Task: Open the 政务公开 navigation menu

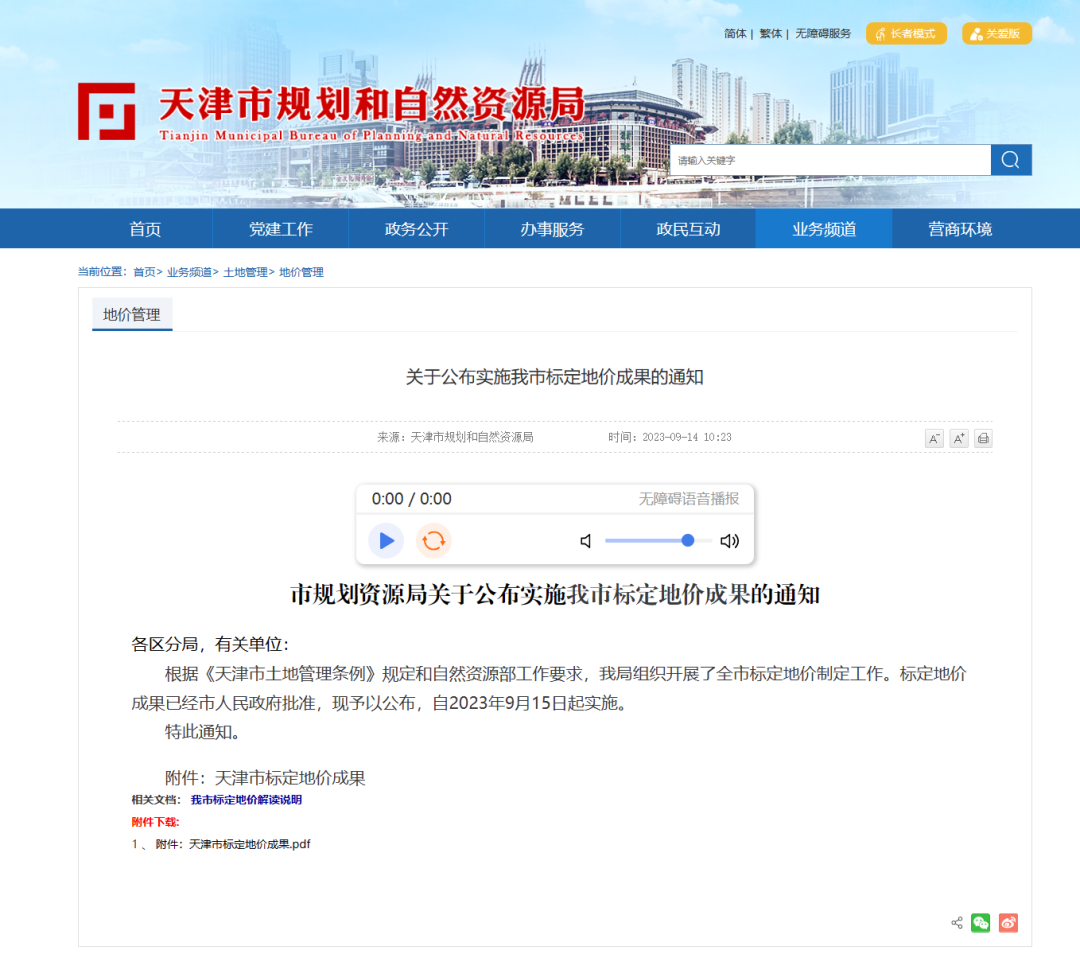Action: pos(416,229)
